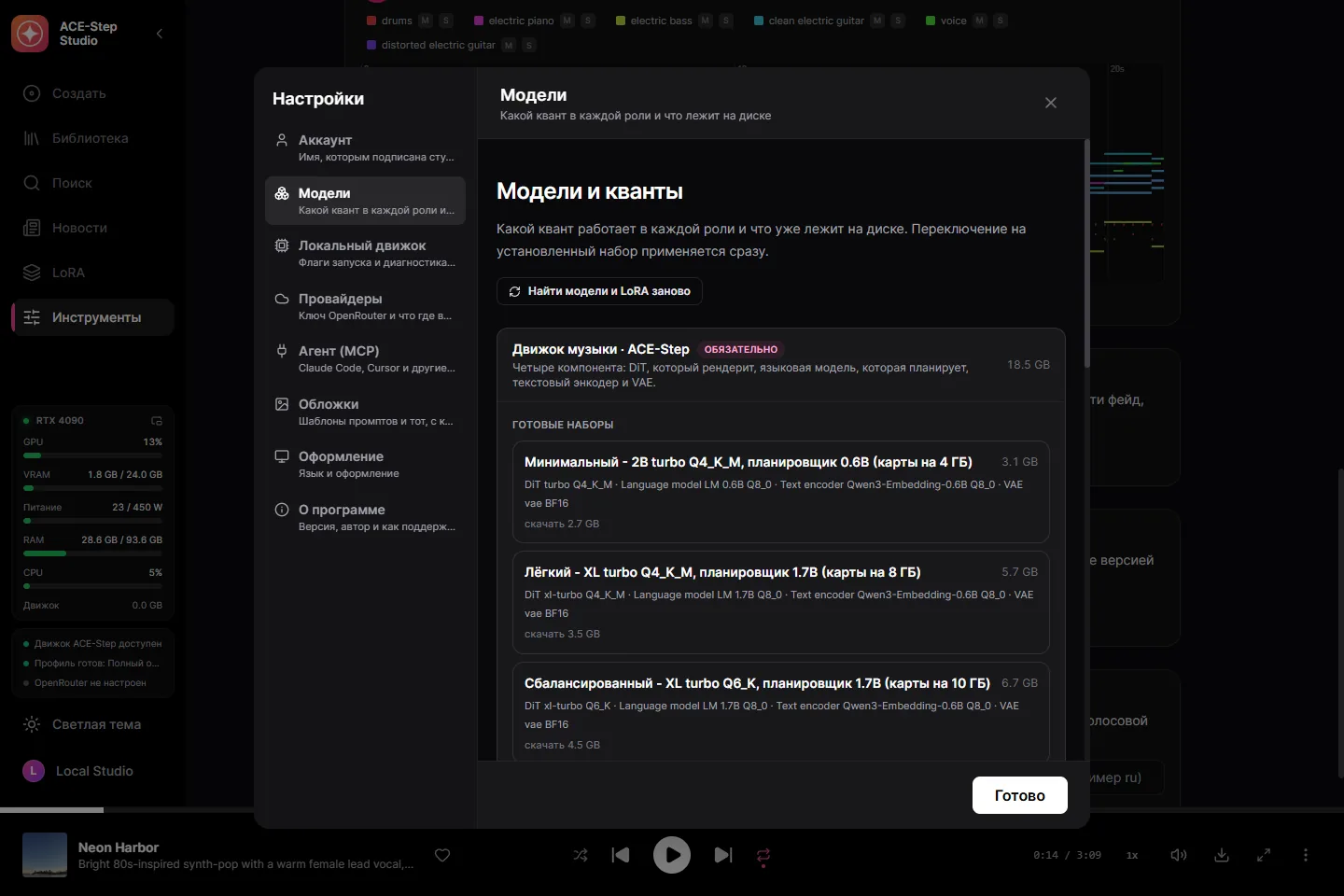The height and width of the screenshot is (896, 1344).
Task: Skip to the next track
Action: coord(723,855)
